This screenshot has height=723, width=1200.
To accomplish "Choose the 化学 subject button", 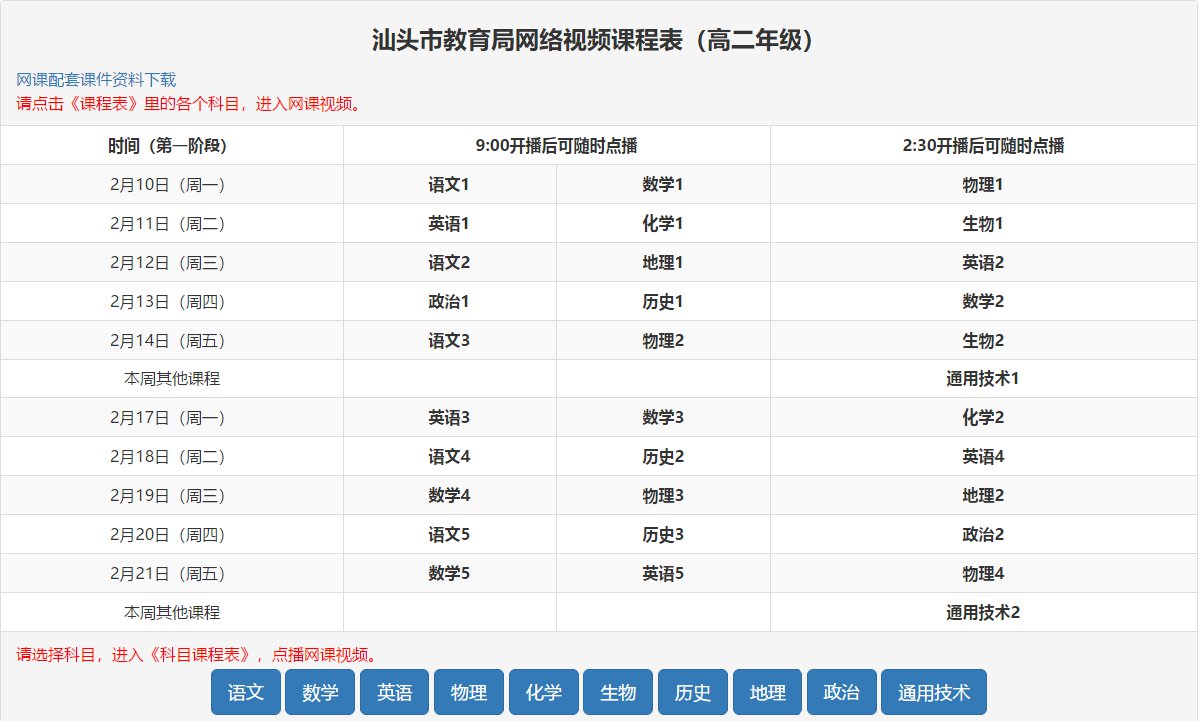I will pos(544,692).
